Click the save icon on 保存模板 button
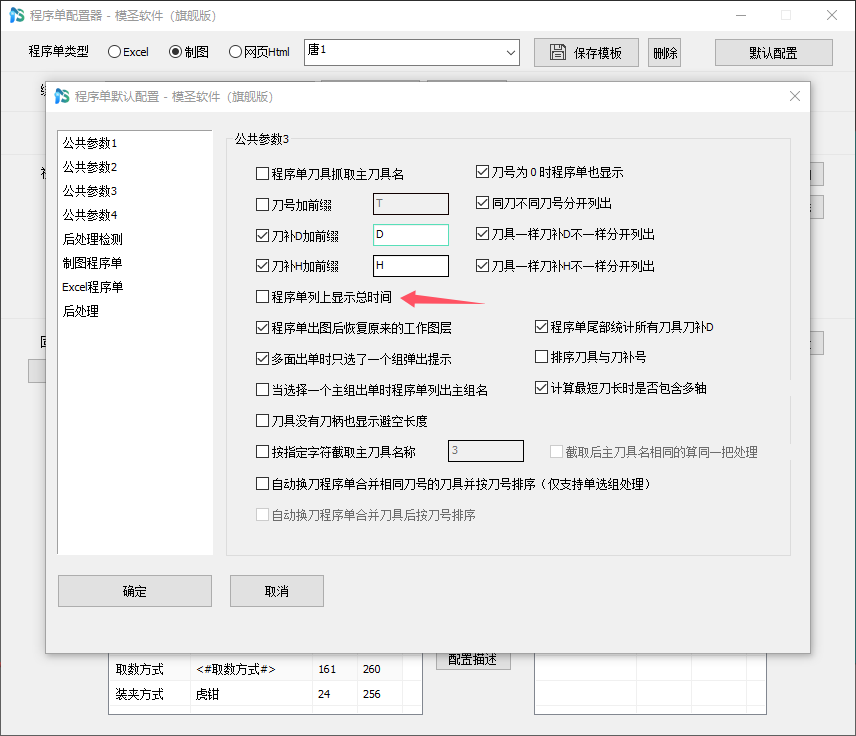This screenshot has width=856, height=736. (557, 52)
